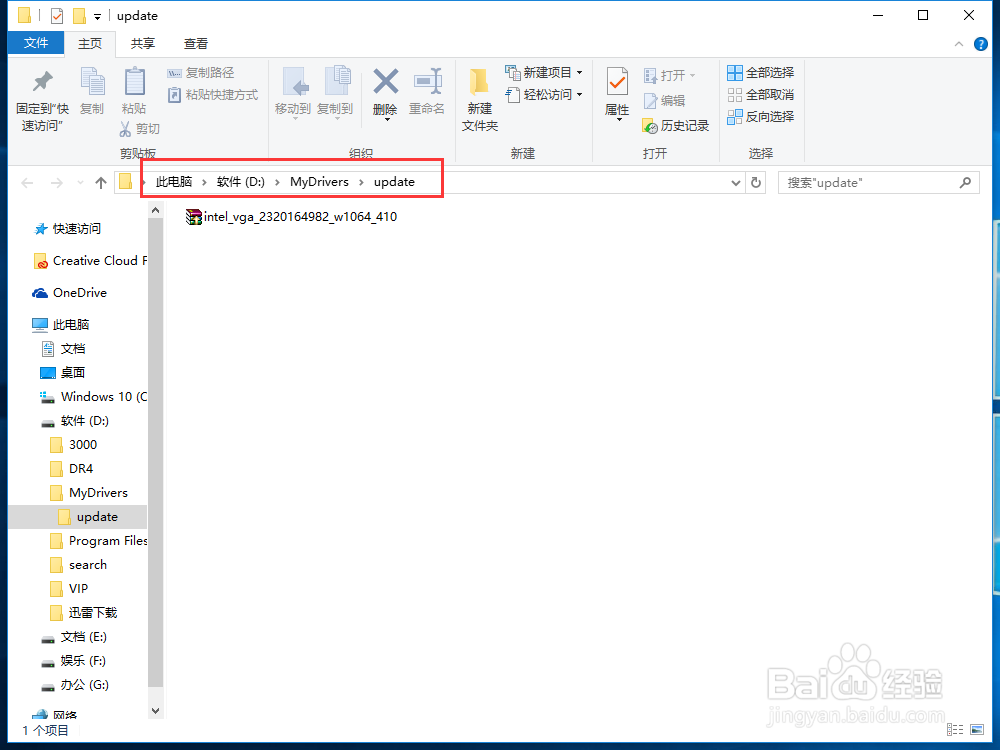Create a New folder
Viewport: 1000px width, 750px height.
[480, 99]
